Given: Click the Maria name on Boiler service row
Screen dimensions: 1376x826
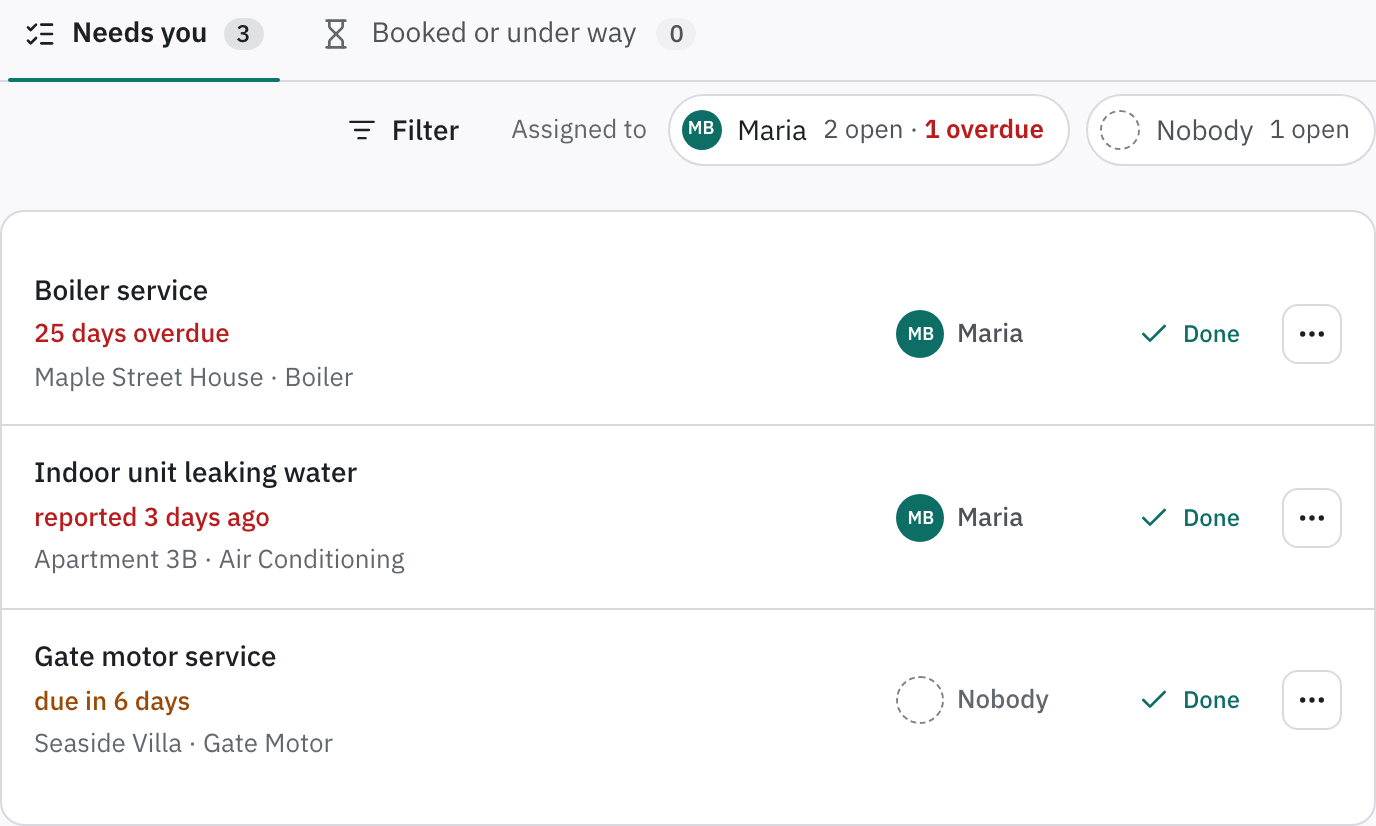Looking at the screenshot, I should pyautogui.click(x=990, y=334).
